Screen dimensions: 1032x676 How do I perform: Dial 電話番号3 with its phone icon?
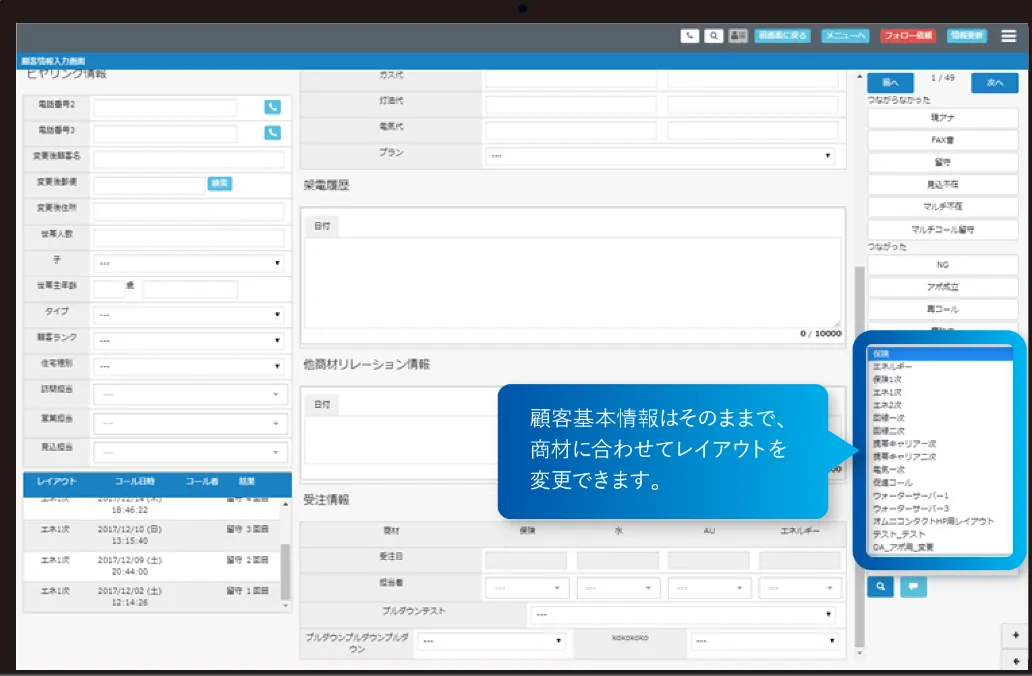pos(272,132)
